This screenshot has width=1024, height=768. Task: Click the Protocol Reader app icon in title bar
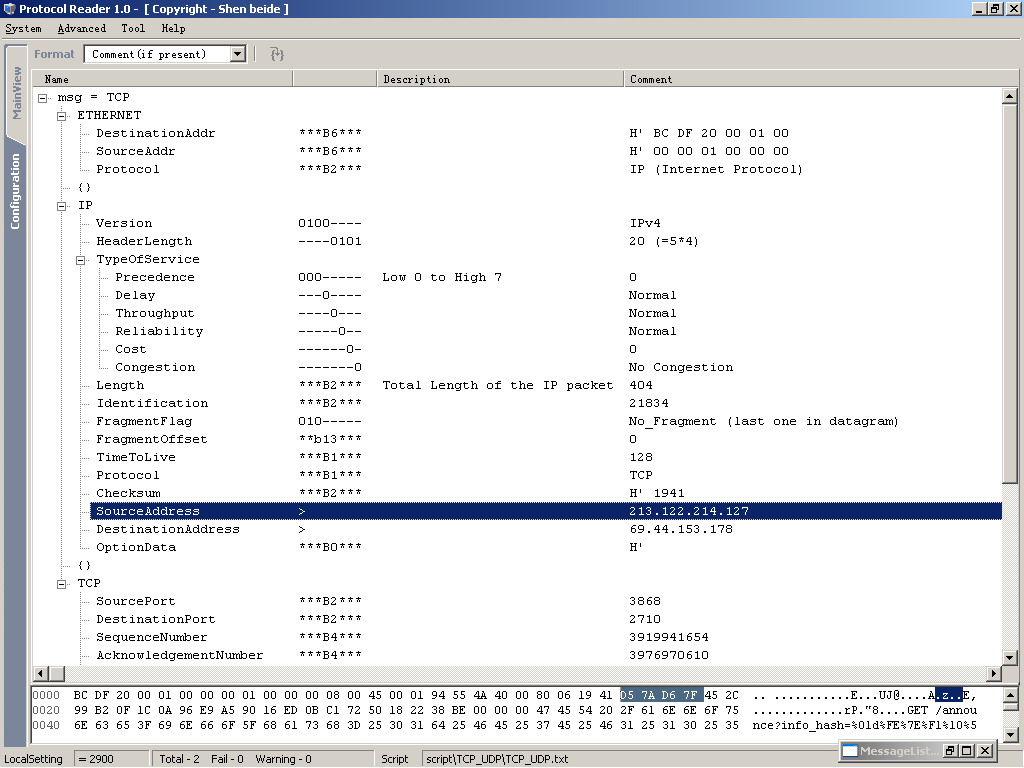(9, 8)
